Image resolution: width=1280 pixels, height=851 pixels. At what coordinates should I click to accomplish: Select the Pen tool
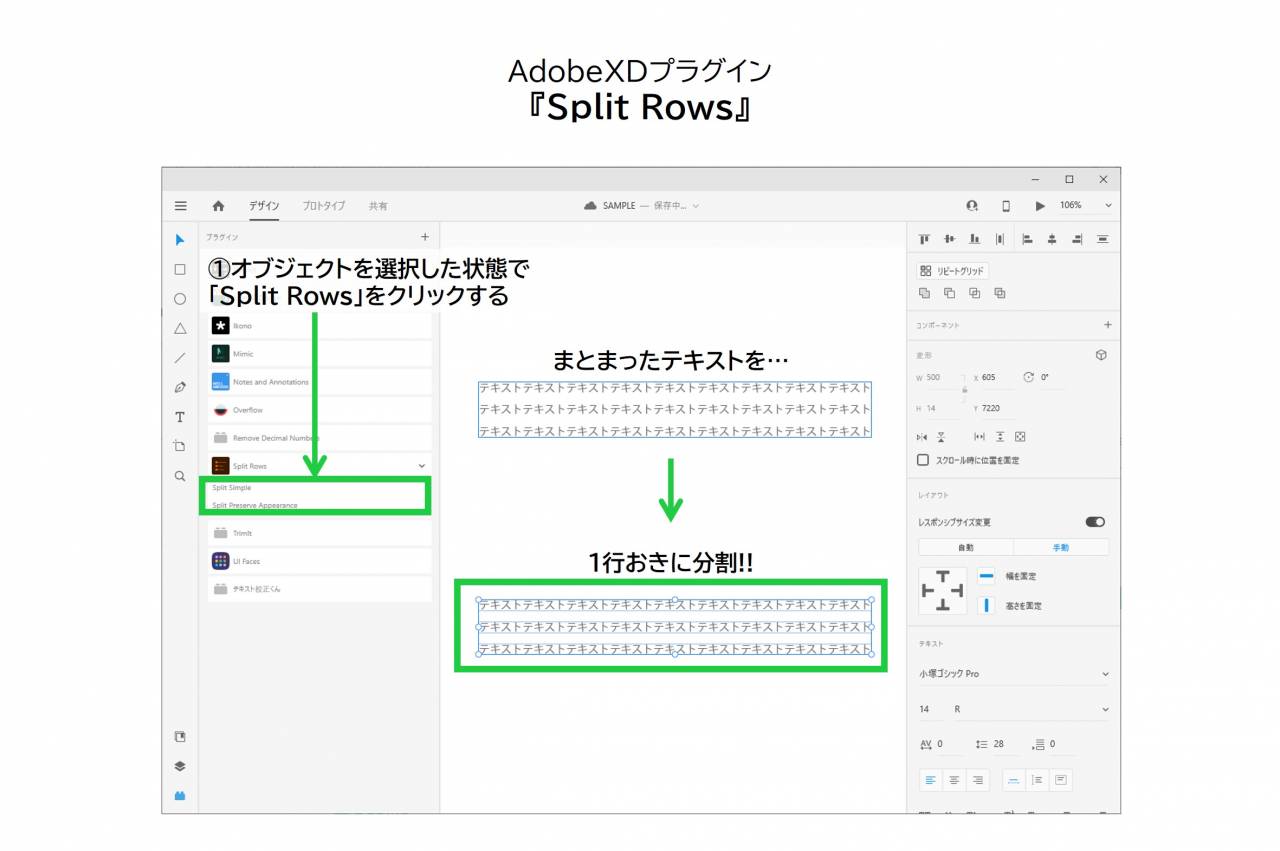click(x=180, y=387)
